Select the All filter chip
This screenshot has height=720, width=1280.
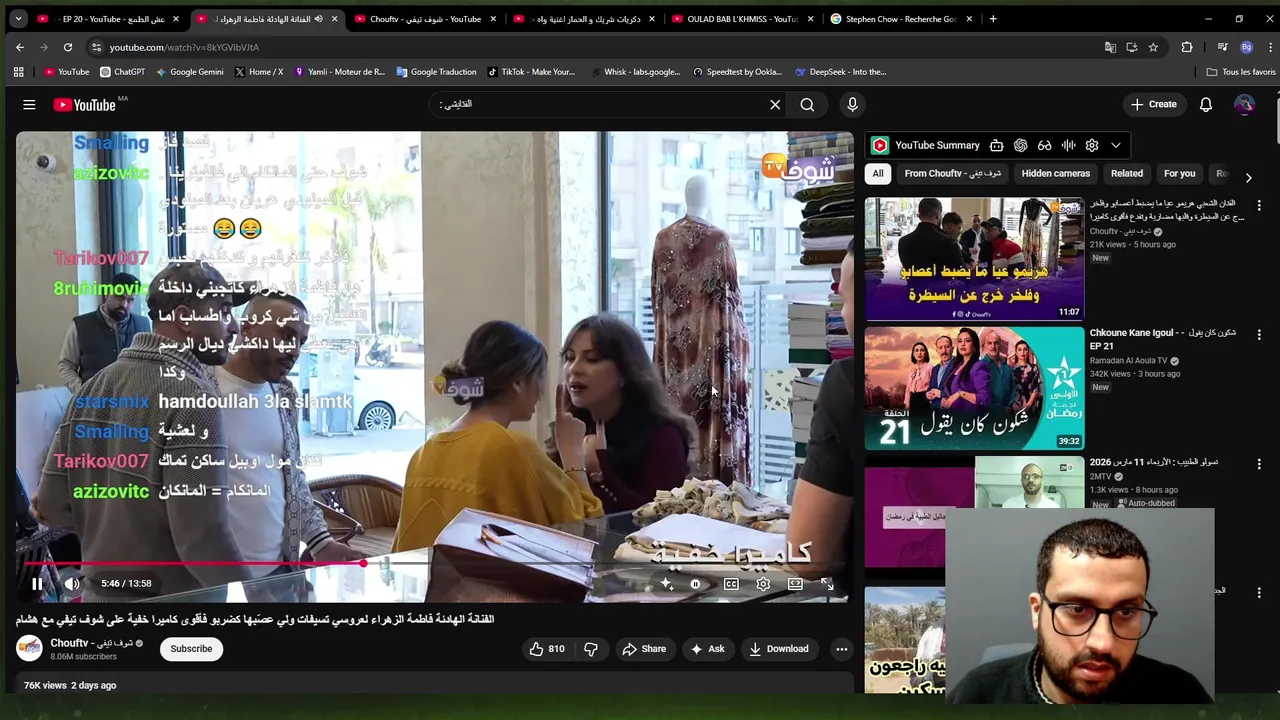pos(878,174)
